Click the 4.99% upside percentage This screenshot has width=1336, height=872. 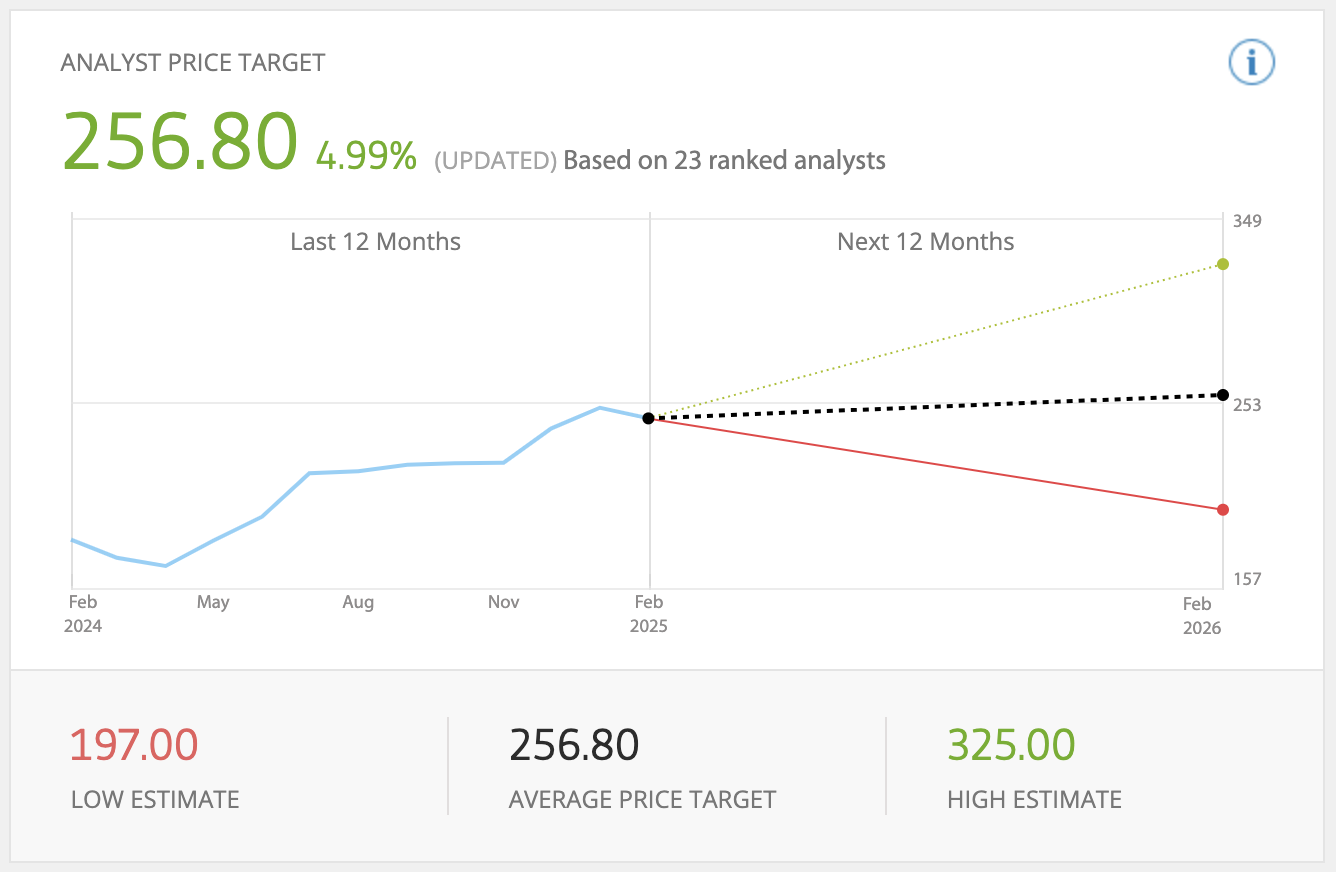[x=366, y=156]
